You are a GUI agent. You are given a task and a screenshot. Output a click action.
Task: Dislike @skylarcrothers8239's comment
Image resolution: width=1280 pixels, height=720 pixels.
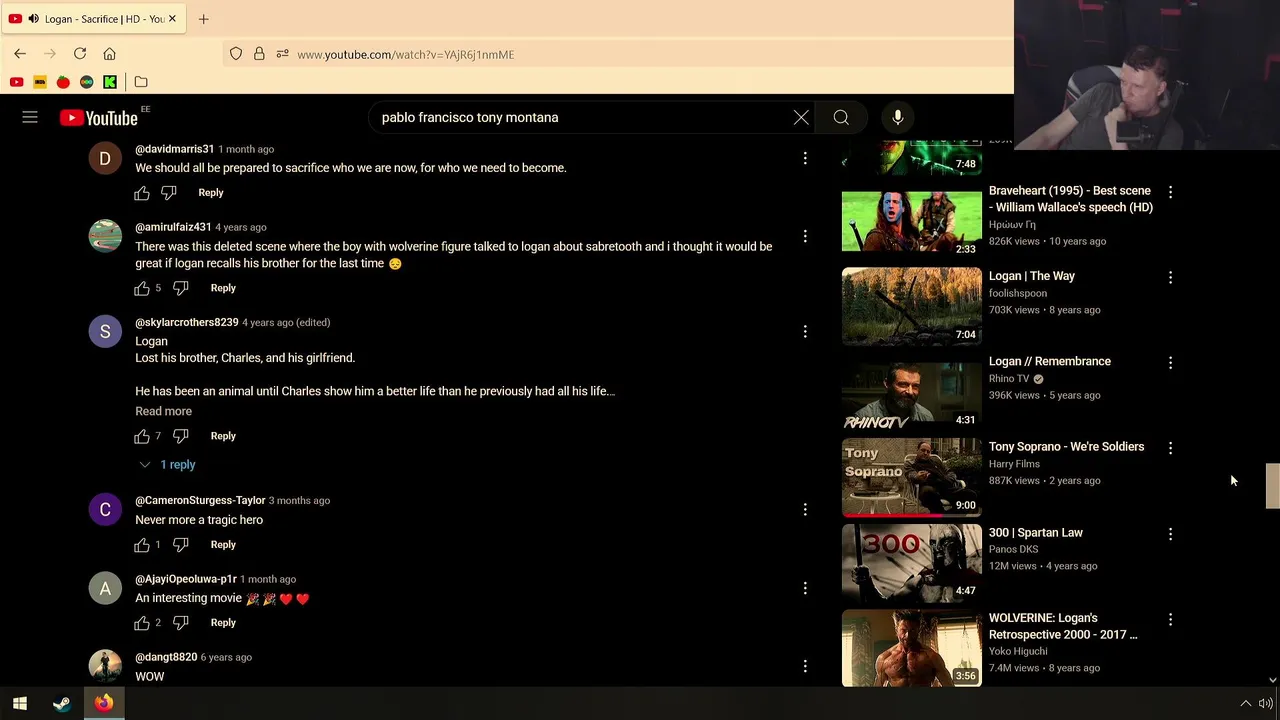click(181, 436)
